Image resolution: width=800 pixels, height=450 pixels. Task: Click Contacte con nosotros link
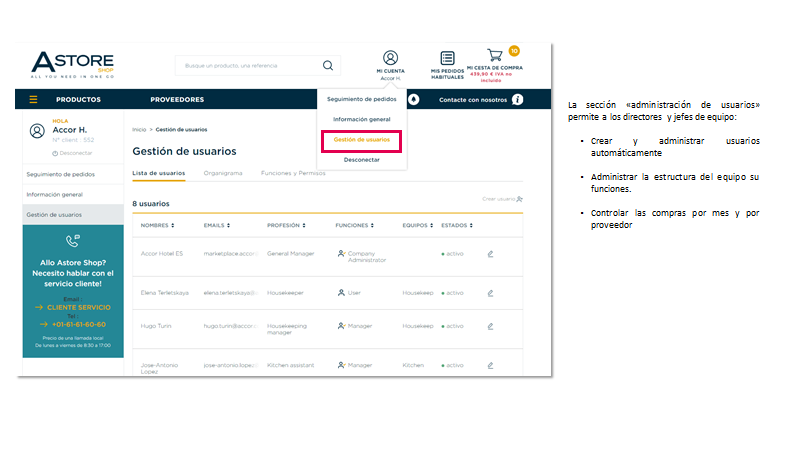[473, 100]
